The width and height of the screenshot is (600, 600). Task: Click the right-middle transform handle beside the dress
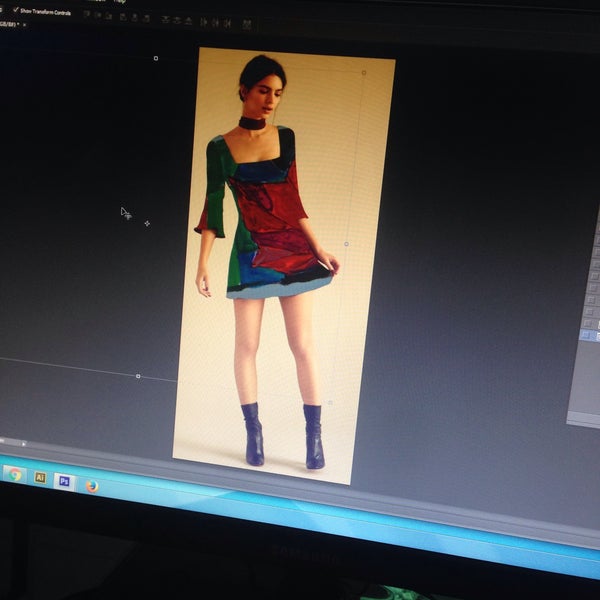[346, 244]
